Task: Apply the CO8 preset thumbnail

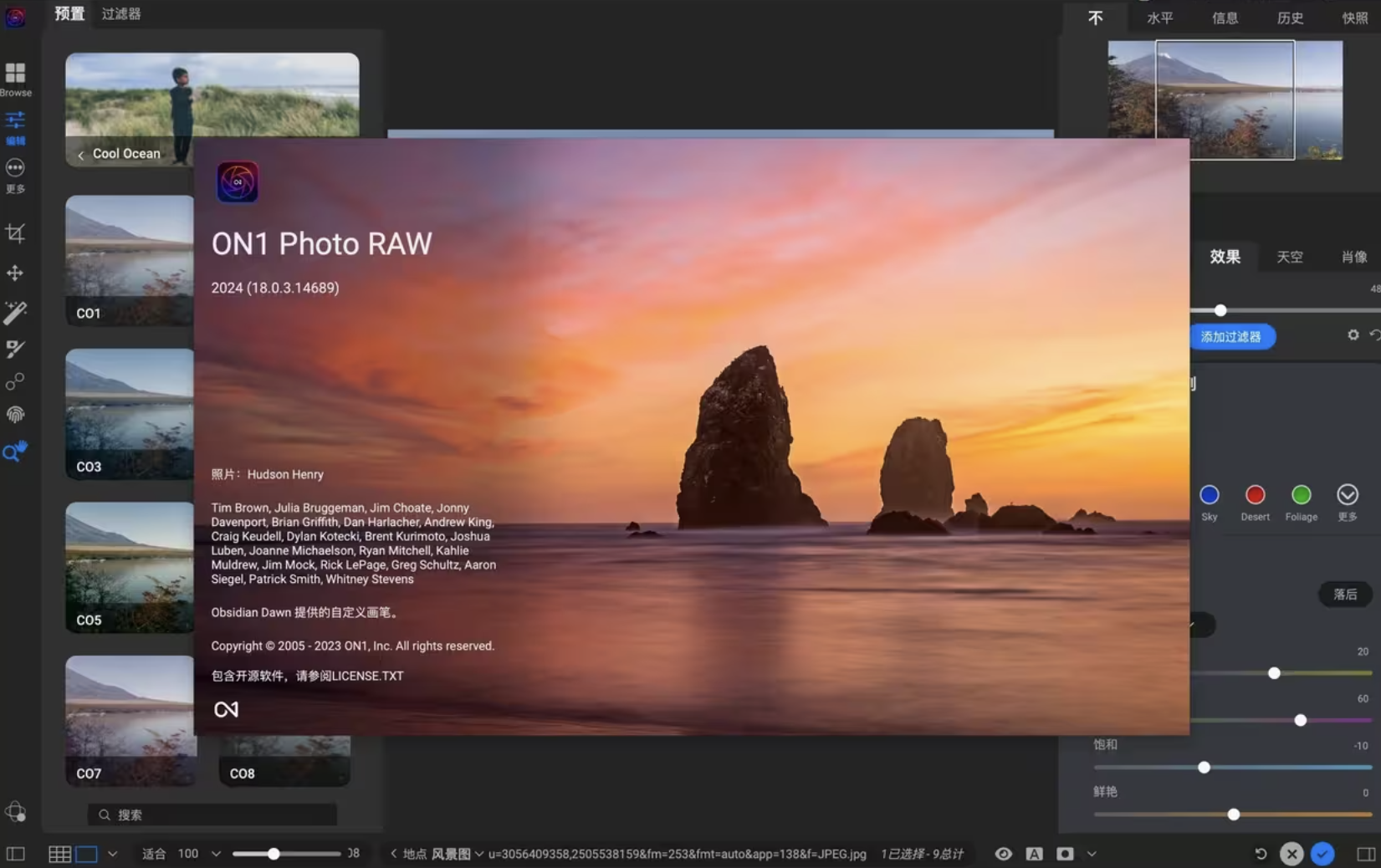Action: point(284,761)
